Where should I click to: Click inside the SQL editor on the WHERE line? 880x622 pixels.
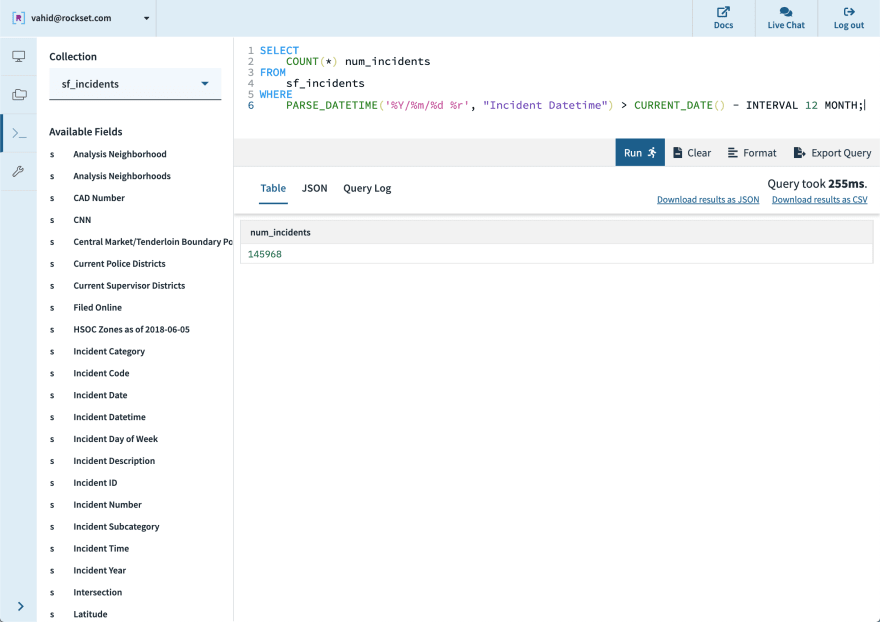pos(276,94)
